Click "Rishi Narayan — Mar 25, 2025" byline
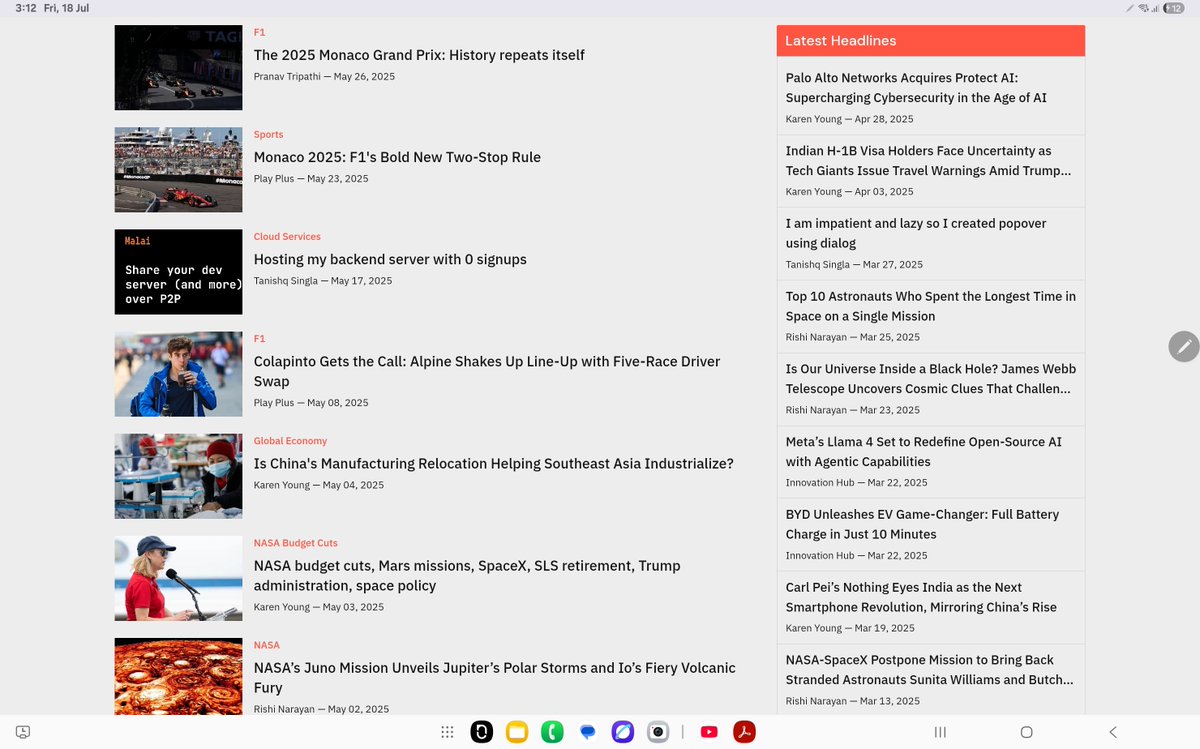The image size is (1200, 749). tap(853, 337)
